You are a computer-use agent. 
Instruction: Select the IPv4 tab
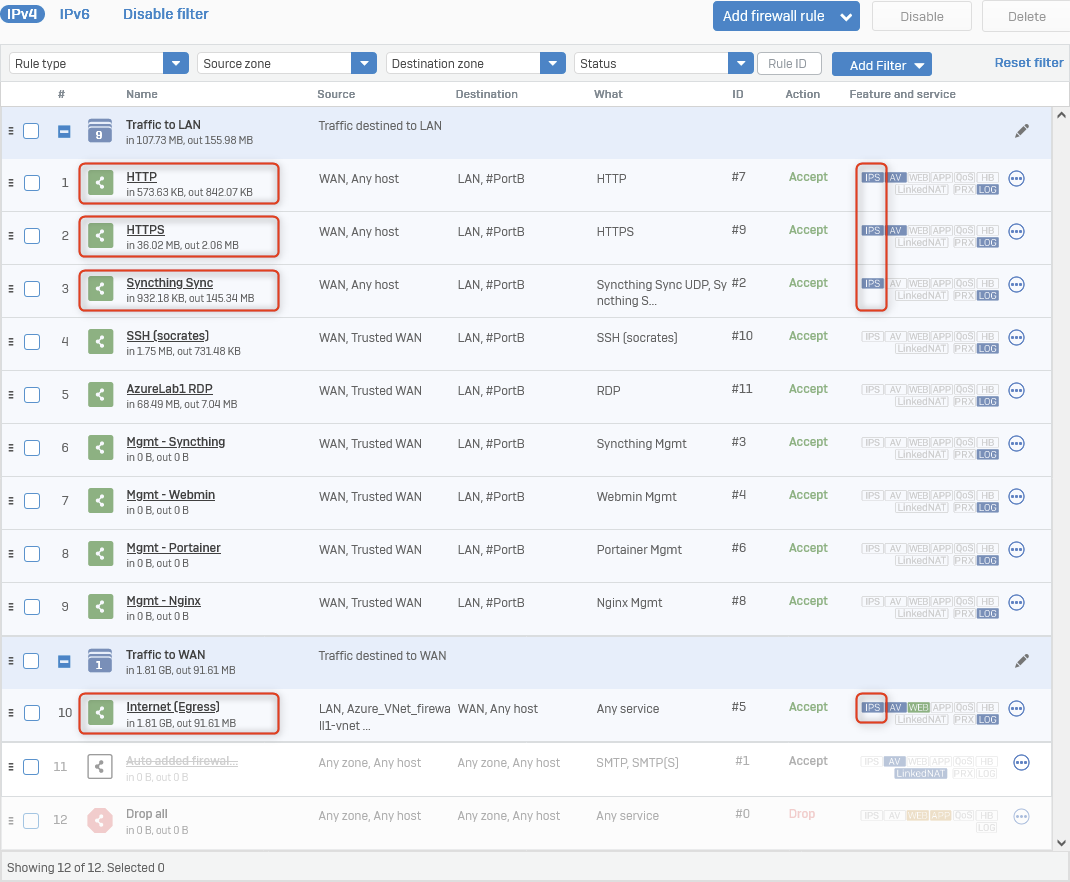pos(23,14)
